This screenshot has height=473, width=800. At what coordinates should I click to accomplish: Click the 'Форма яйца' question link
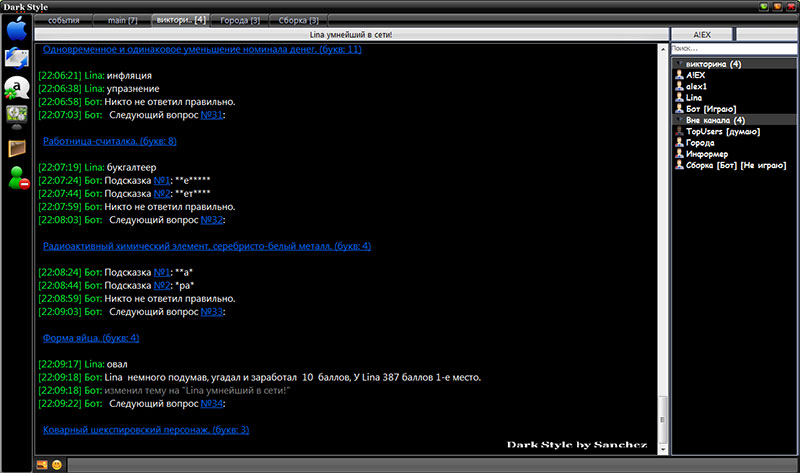point(91,338)
